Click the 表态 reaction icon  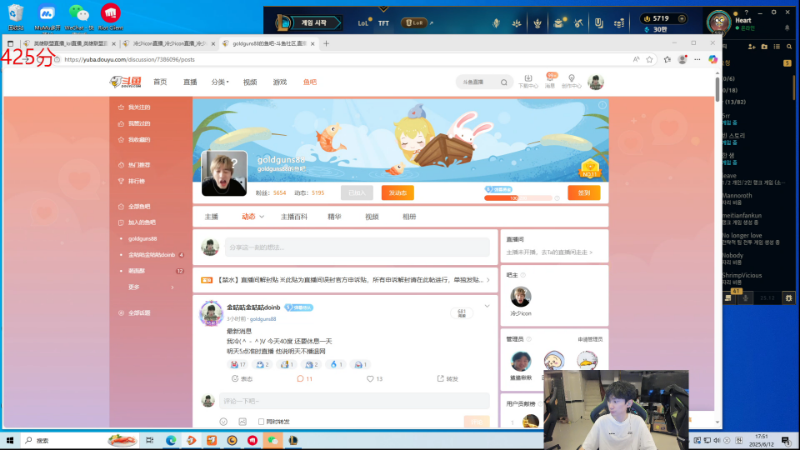242,379
